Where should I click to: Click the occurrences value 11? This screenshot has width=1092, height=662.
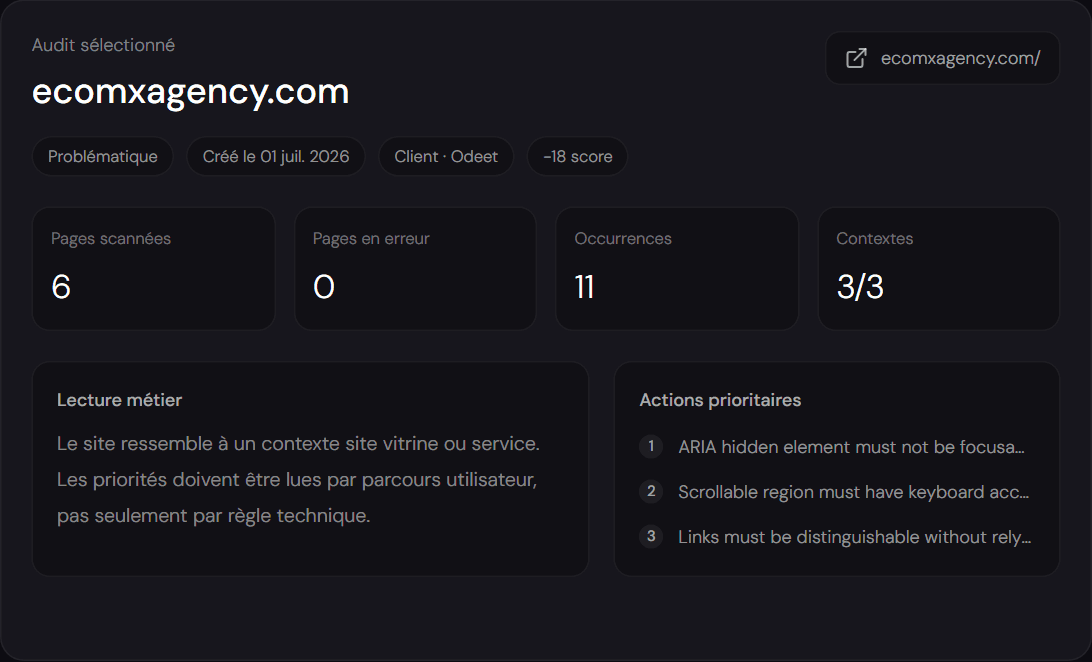click(x=584, y=287)
